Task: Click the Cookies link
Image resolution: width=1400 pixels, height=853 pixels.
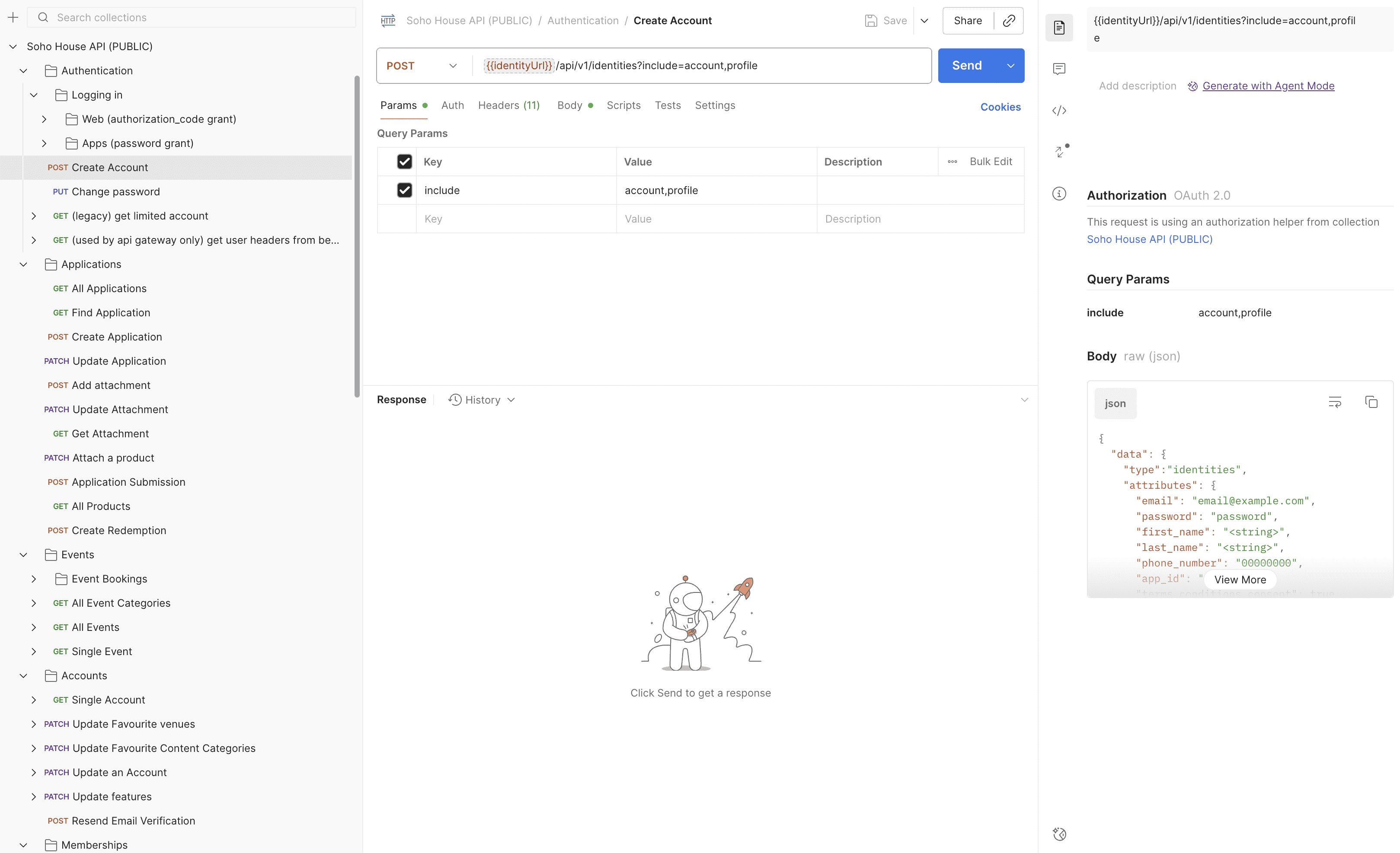Action: tap(1000, 107)
